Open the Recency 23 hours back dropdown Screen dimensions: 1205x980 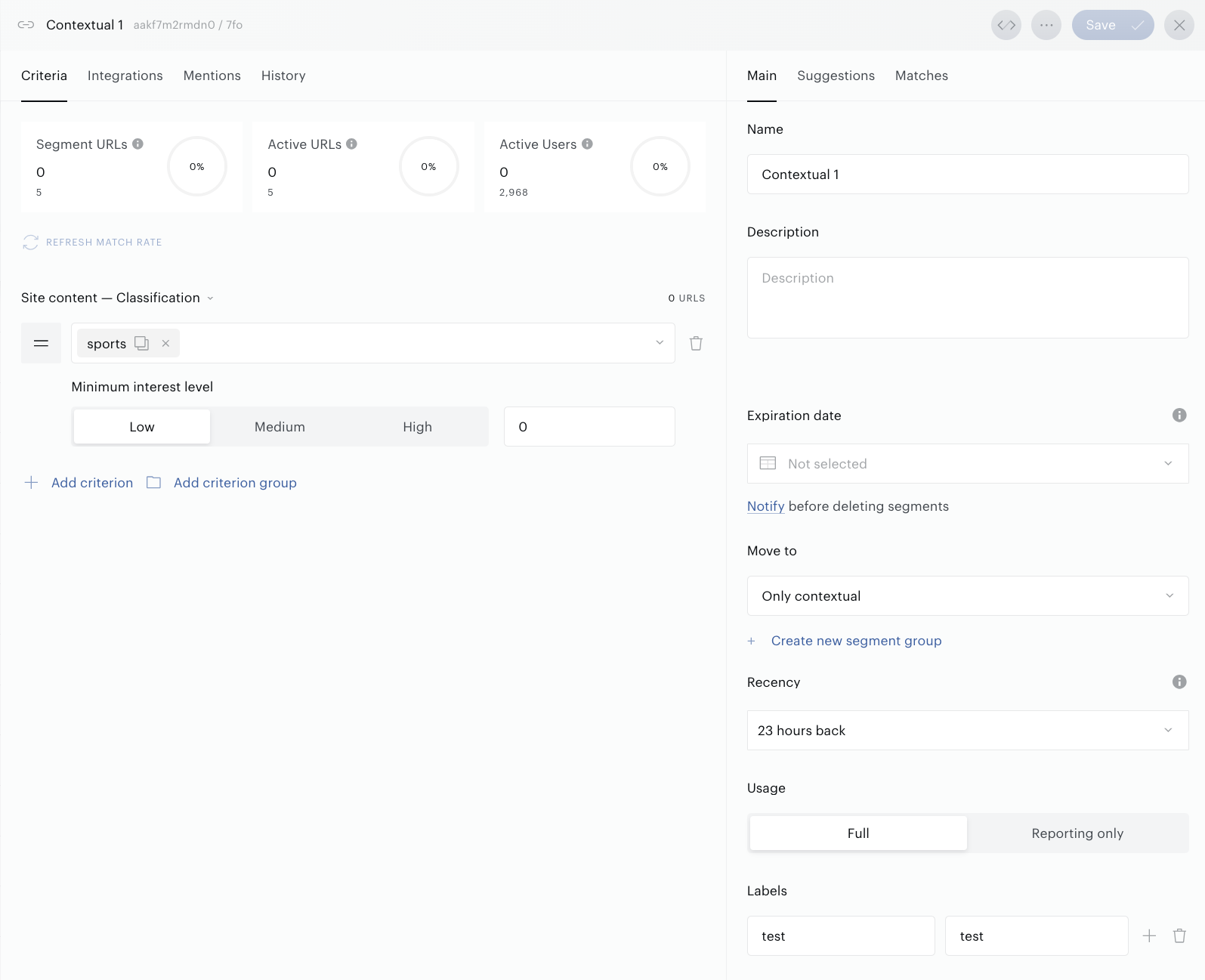[x=968, y=730]
